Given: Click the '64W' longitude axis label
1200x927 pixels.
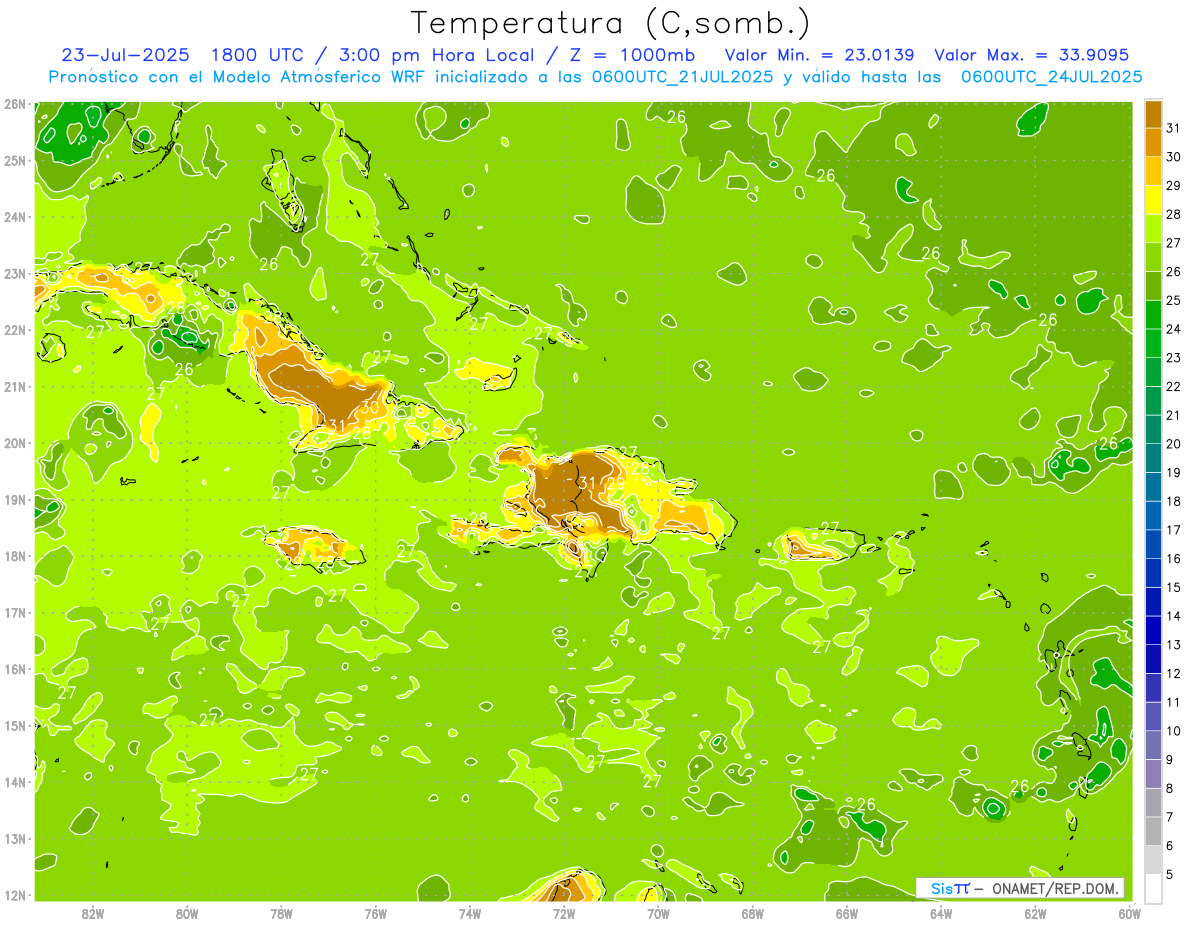Looking at the screenshot, I should 941,913.
